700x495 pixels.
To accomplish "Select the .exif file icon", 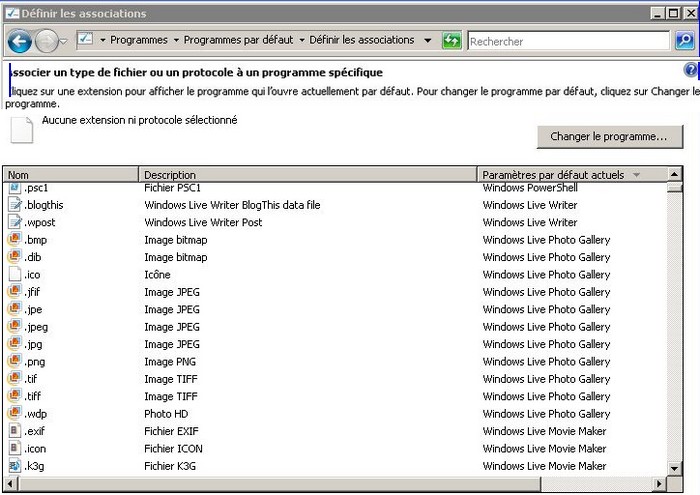I will 15,431.
